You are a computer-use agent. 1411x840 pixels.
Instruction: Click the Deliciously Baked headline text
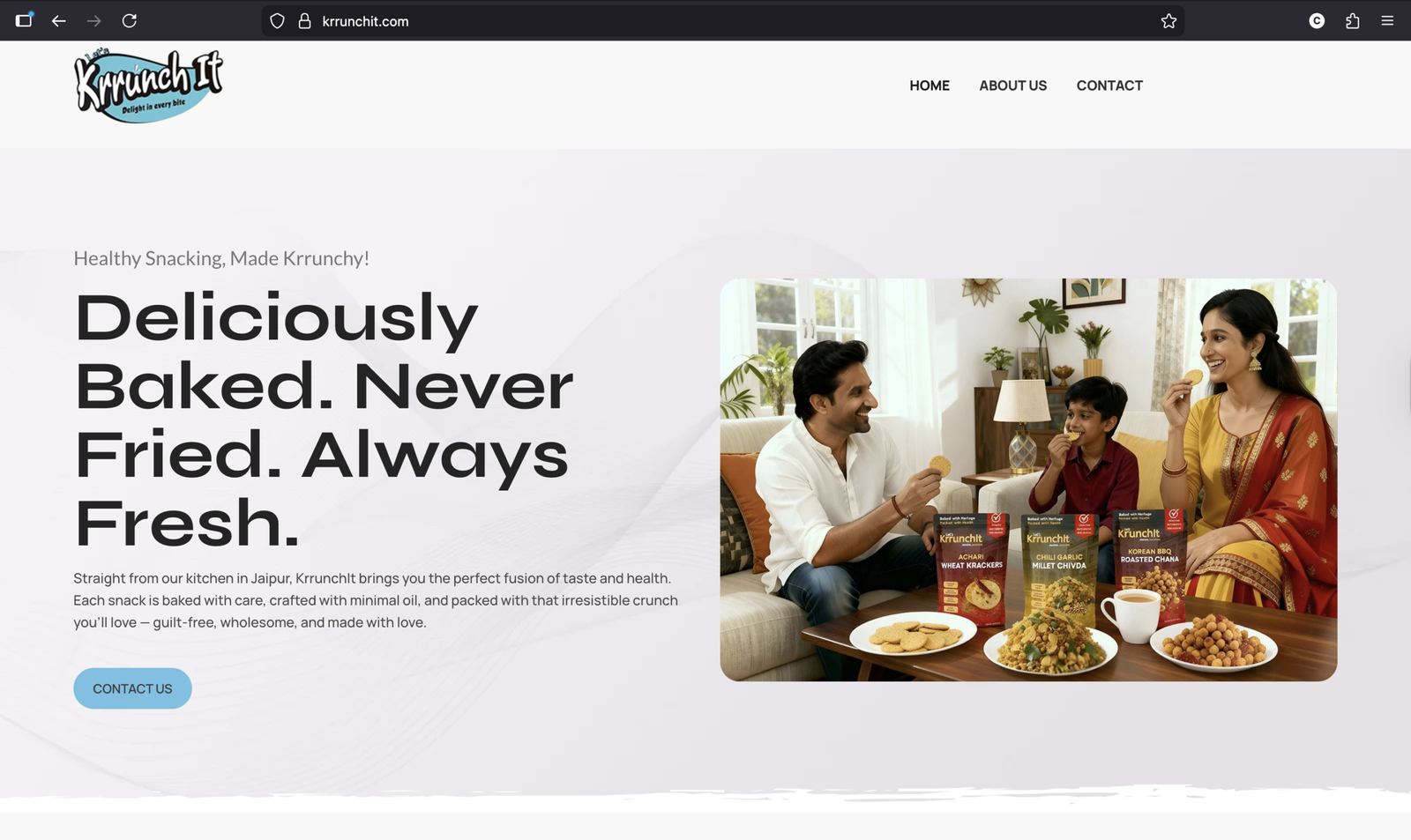tap(324, 420)
